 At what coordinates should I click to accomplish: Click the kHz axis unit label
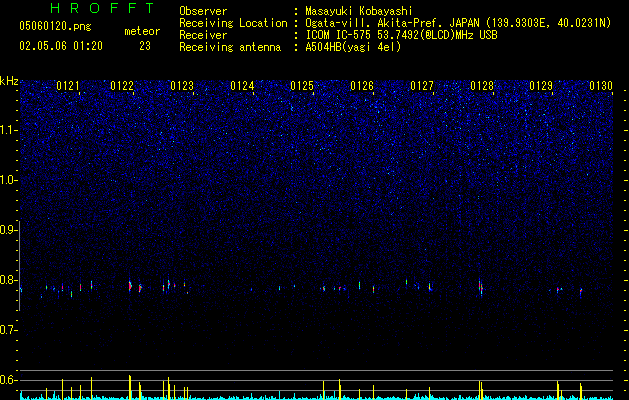pos(9,81)
